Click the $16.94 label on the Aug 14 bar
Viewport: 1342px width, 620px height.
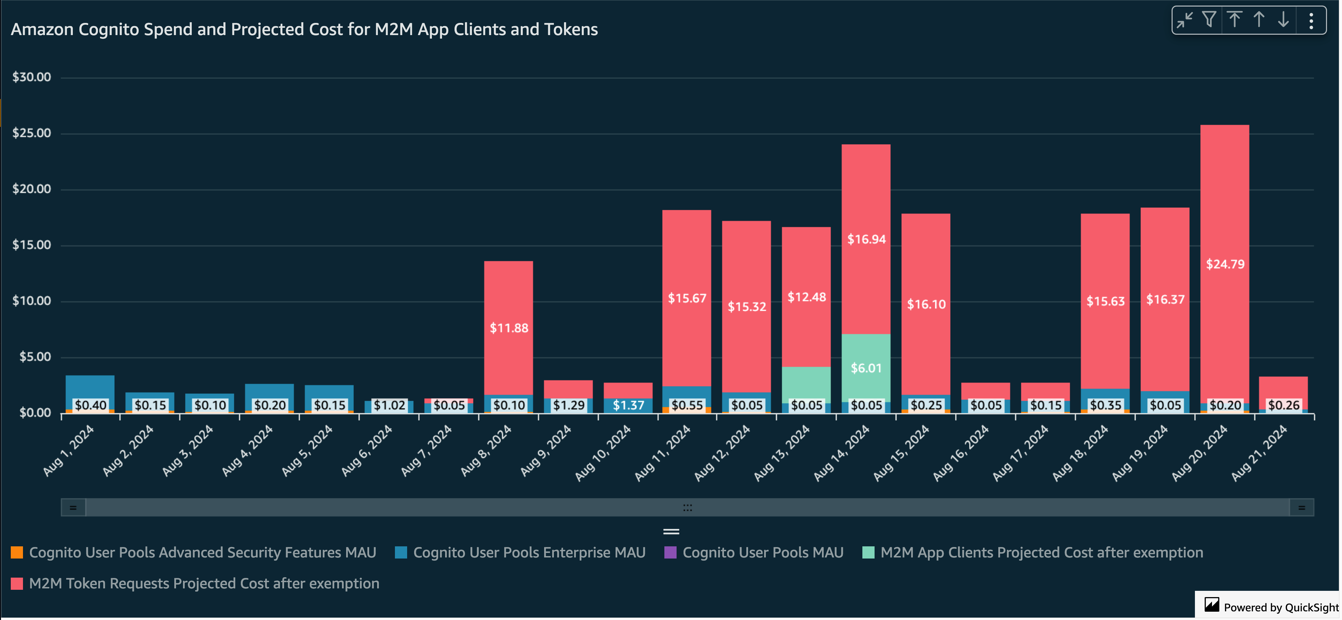click(866, 239)
